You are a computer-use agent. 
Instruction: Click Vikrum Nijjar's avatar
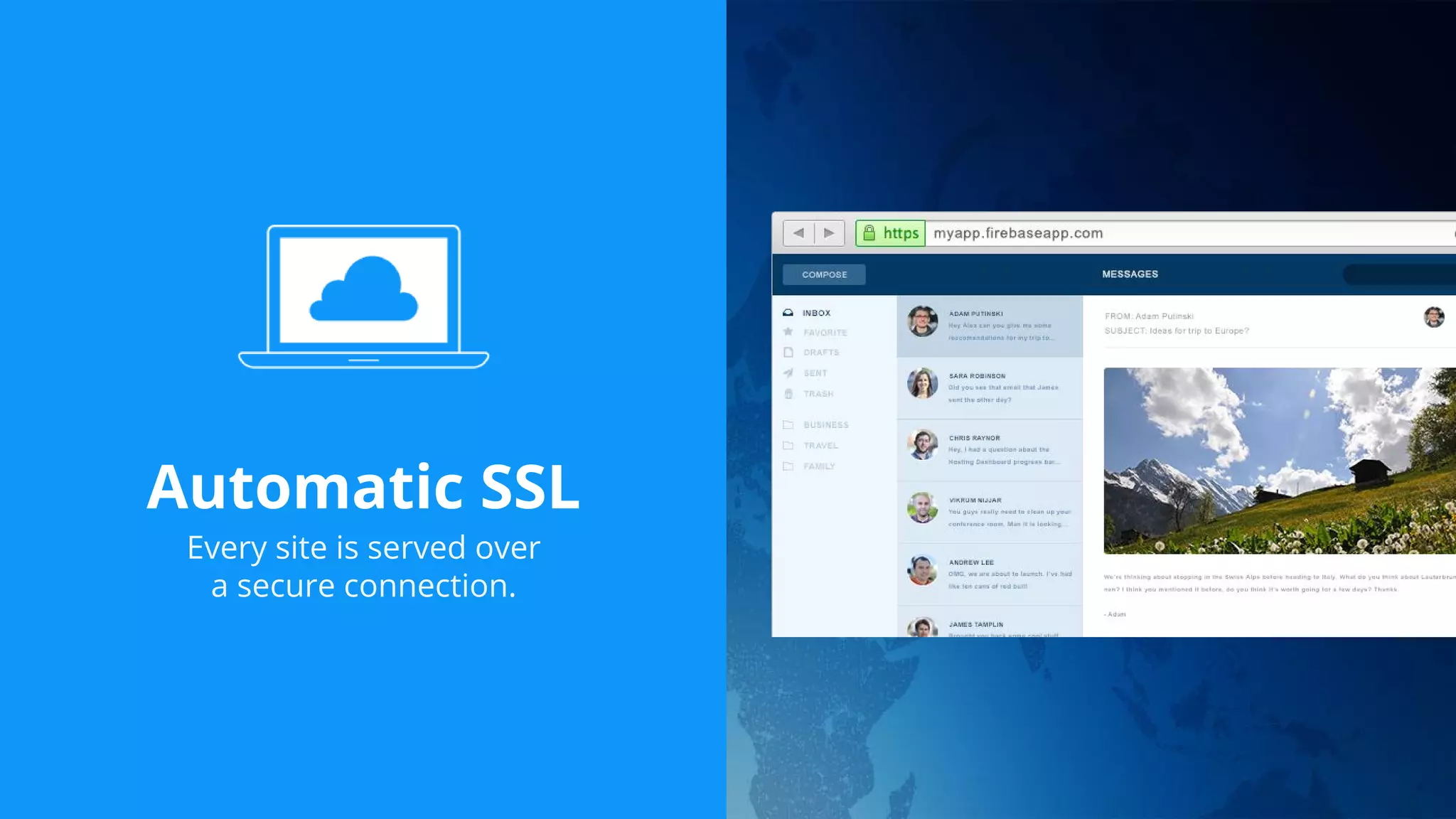click(x=922, y=508)
